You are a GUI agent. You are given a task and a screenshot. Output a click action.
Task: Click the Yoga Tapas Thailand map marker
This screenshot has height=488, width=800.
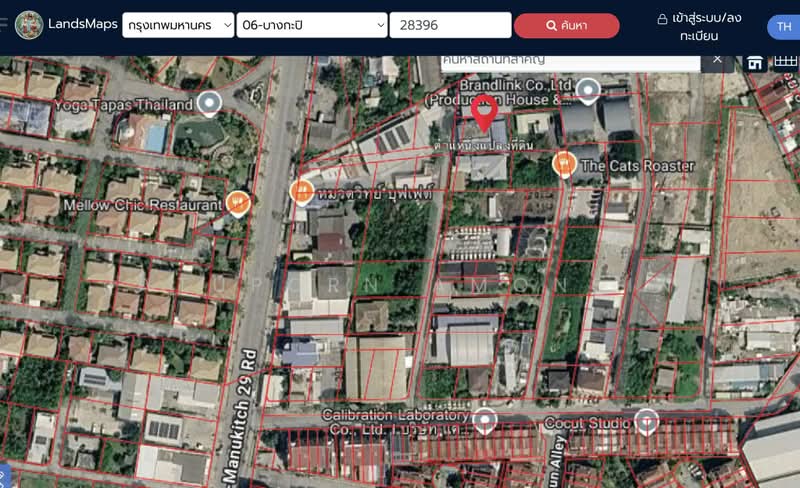209,103
